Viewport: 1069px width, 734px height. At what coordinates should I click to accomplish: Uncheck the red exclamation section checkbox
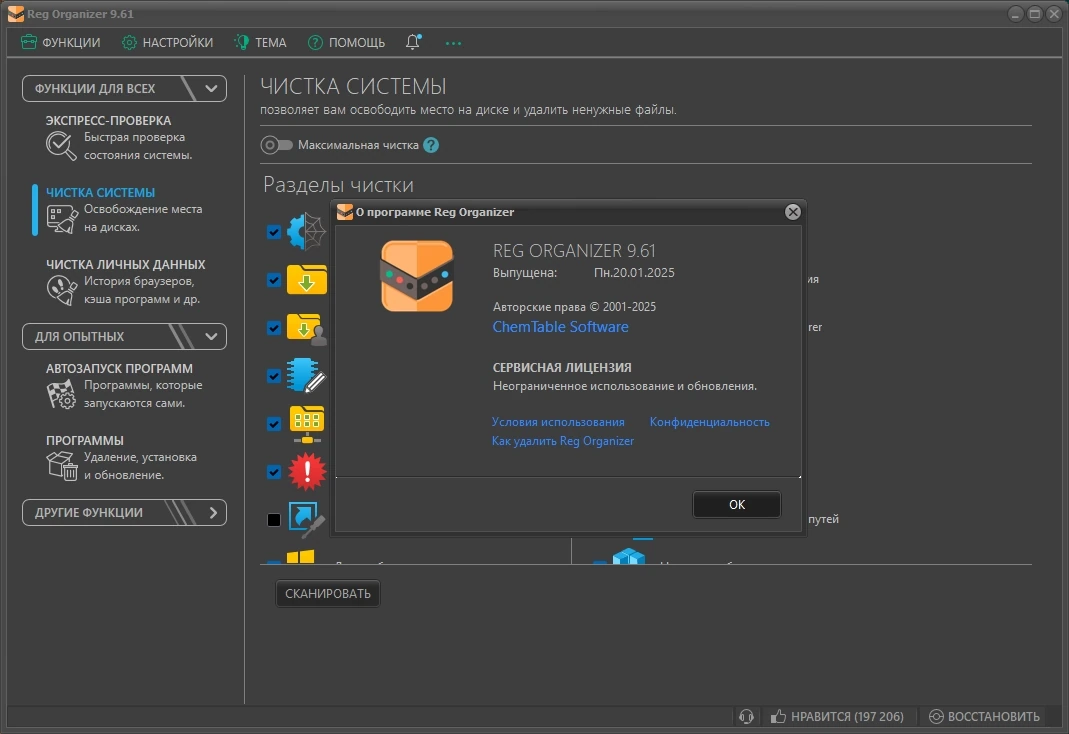coord(274,472)
